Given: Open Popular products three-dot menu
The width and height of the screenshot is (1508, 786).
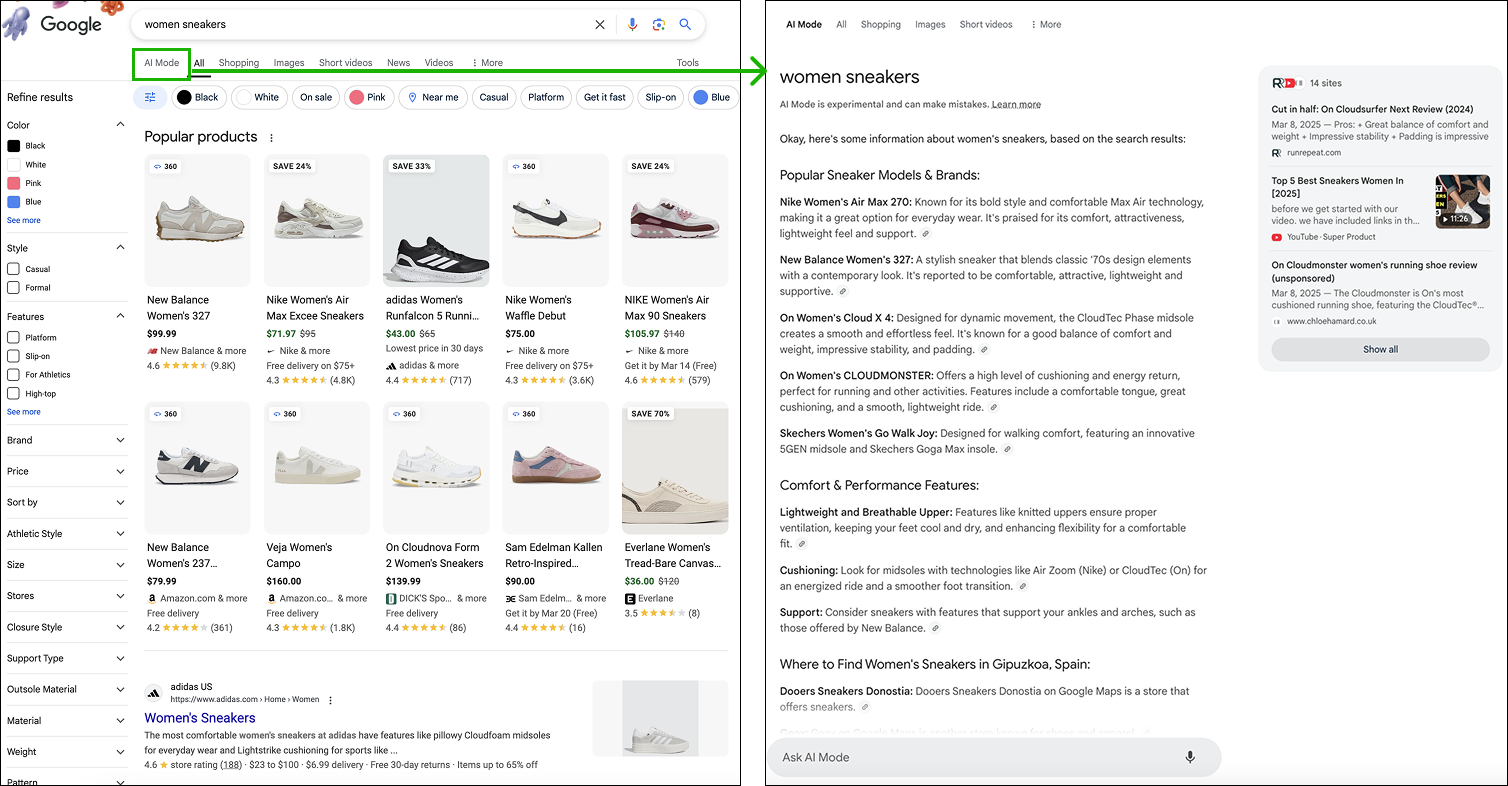Looking at the screenshot, I should [271, 138].
